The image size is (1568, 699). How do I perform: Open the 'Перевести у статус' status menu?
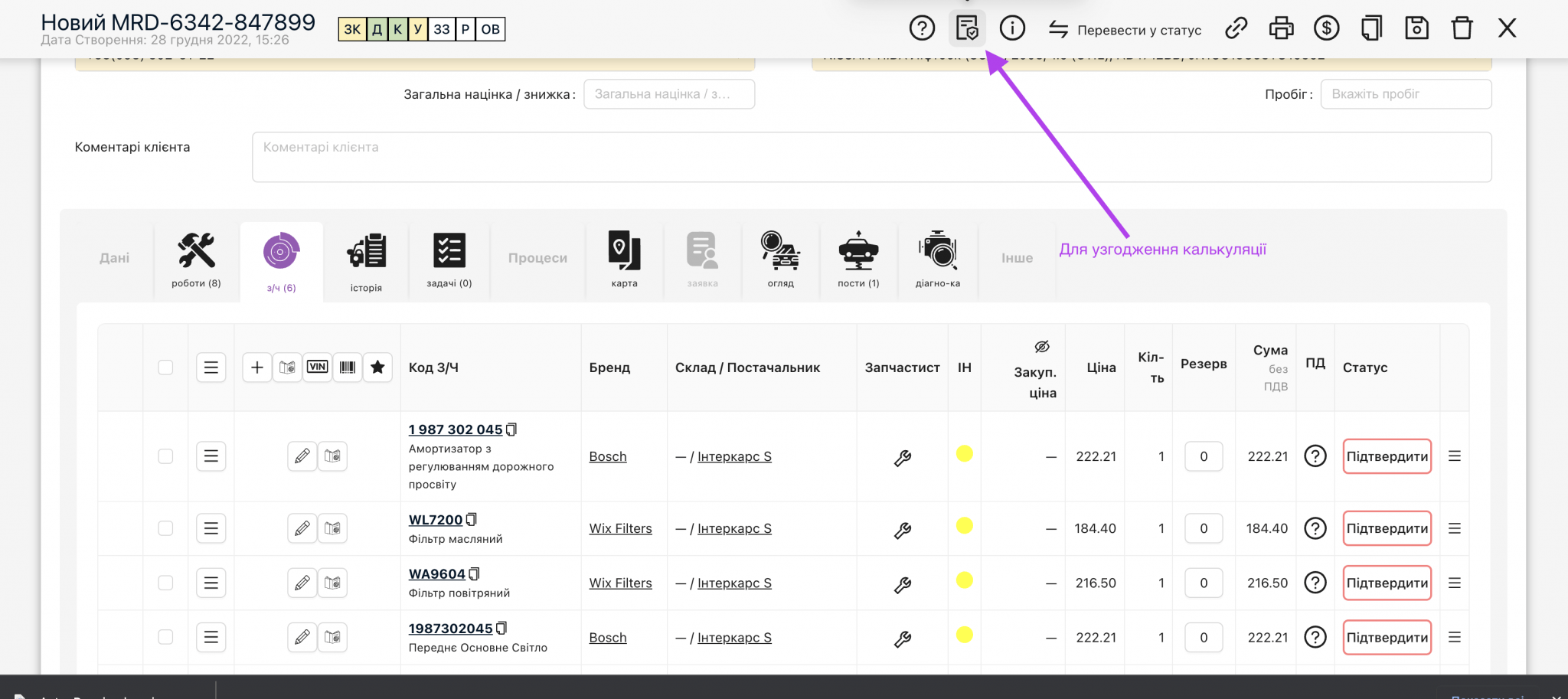point(1125,30)
